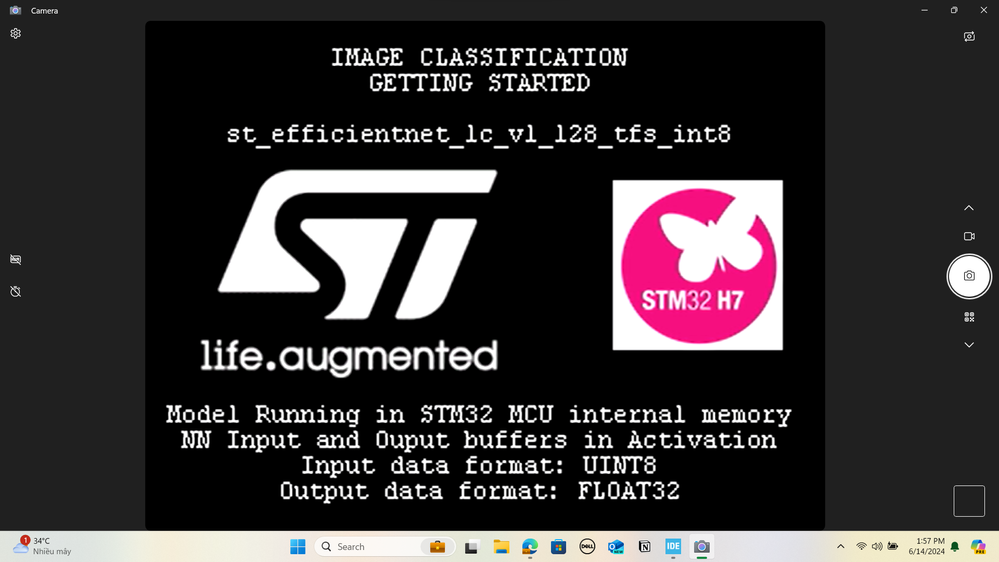This screenshot has height=562, width=999.
Task: Switch camera using the change camera icon
Action: click(969, 36)
